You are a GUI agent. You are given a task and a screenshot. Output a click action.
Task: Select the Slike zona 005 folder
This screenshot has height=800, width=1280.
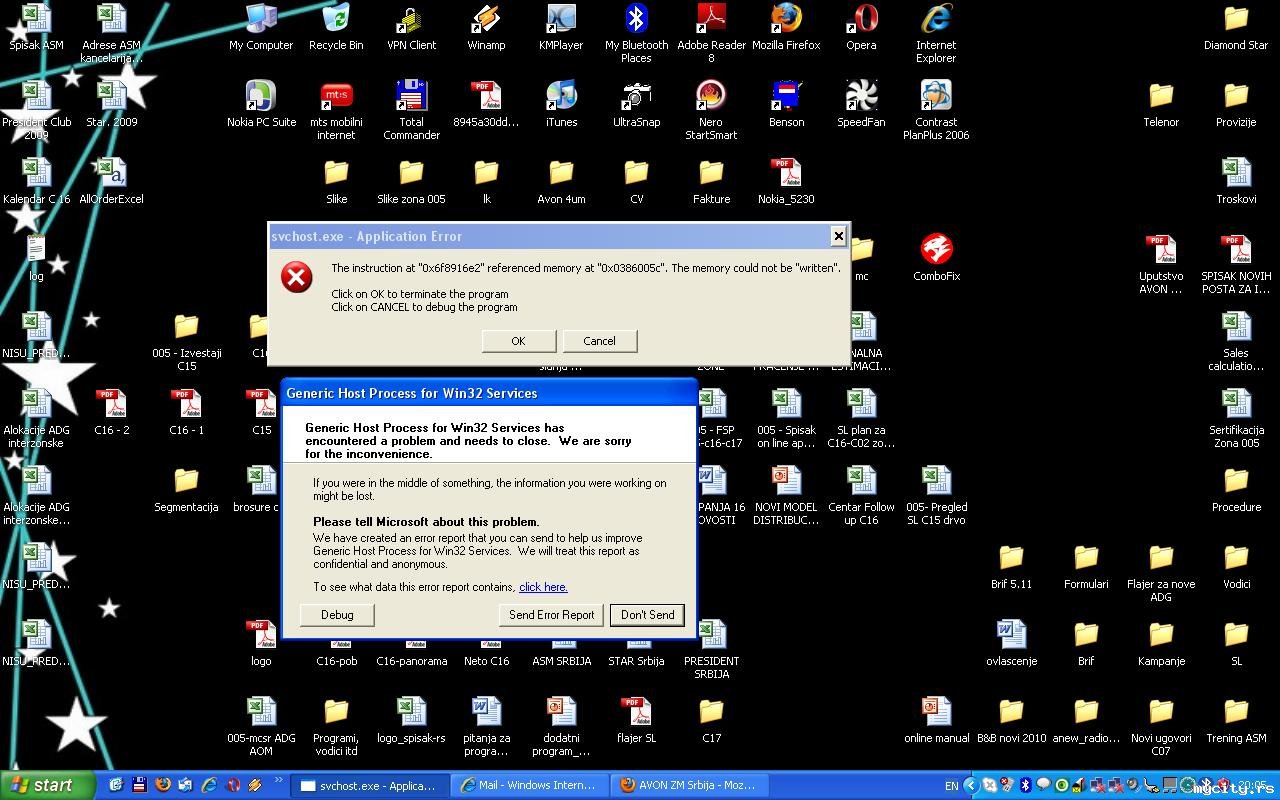point(411,181)
